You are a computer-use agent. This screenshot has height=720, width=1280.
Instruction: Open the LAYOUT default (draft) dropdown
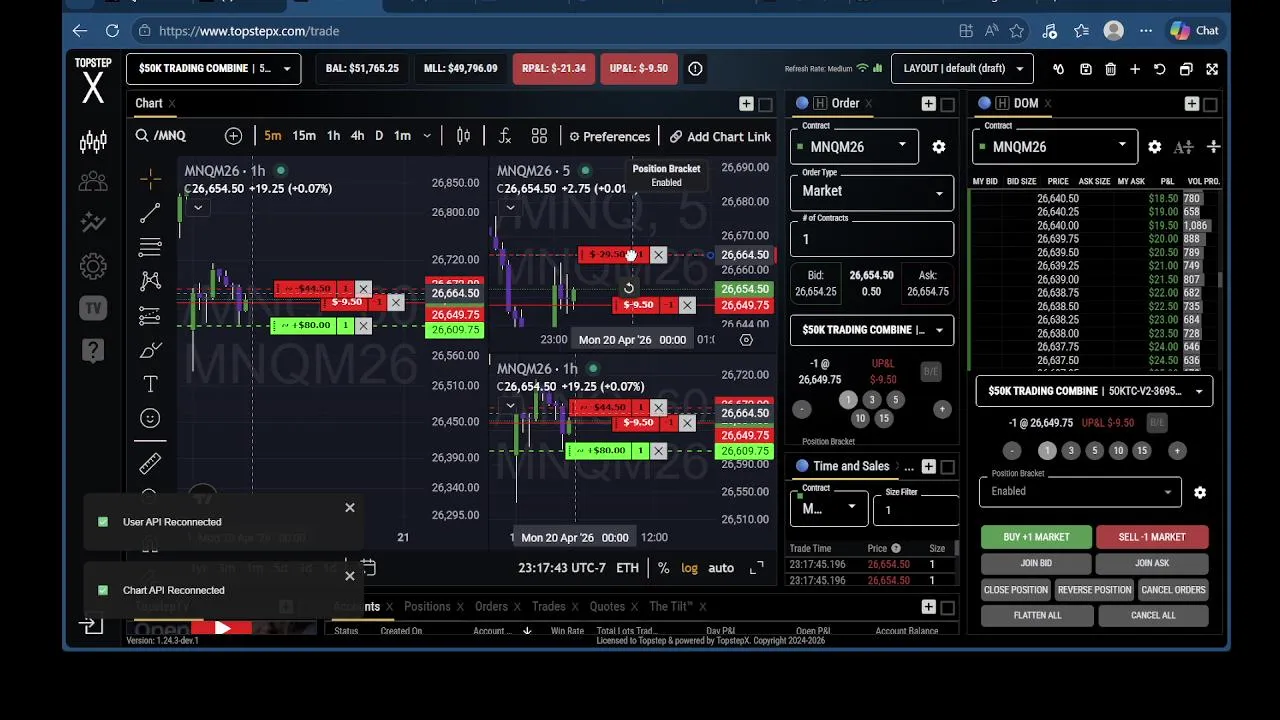[962, 69]
